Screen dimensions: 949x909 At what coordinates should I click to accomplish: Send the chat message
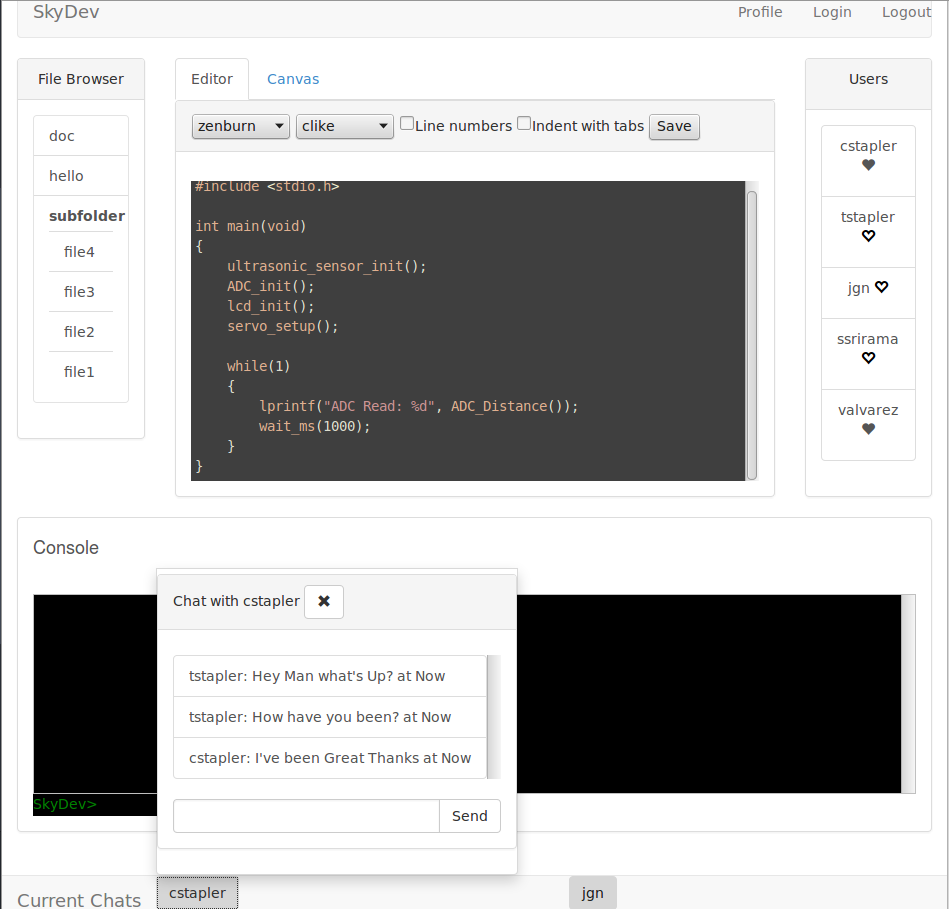pyautogui.click(x=469, y=816)
